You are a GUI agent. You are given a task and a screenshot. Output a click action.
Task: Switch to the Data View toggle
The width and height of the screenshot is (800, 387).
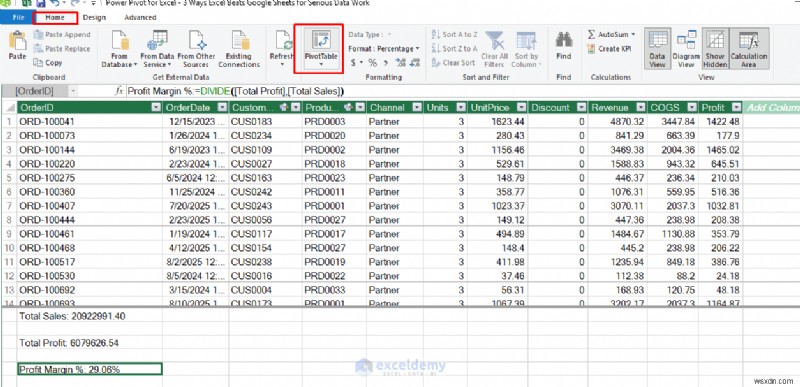click(x=658, y=49)
